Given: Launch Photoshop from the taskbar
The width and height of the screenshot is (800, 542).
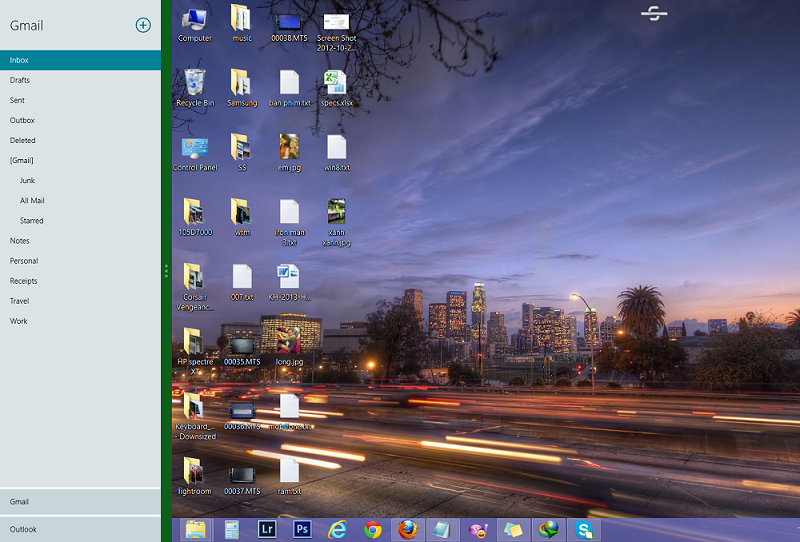Looking at the screenshot, I should tap(302, 529).
